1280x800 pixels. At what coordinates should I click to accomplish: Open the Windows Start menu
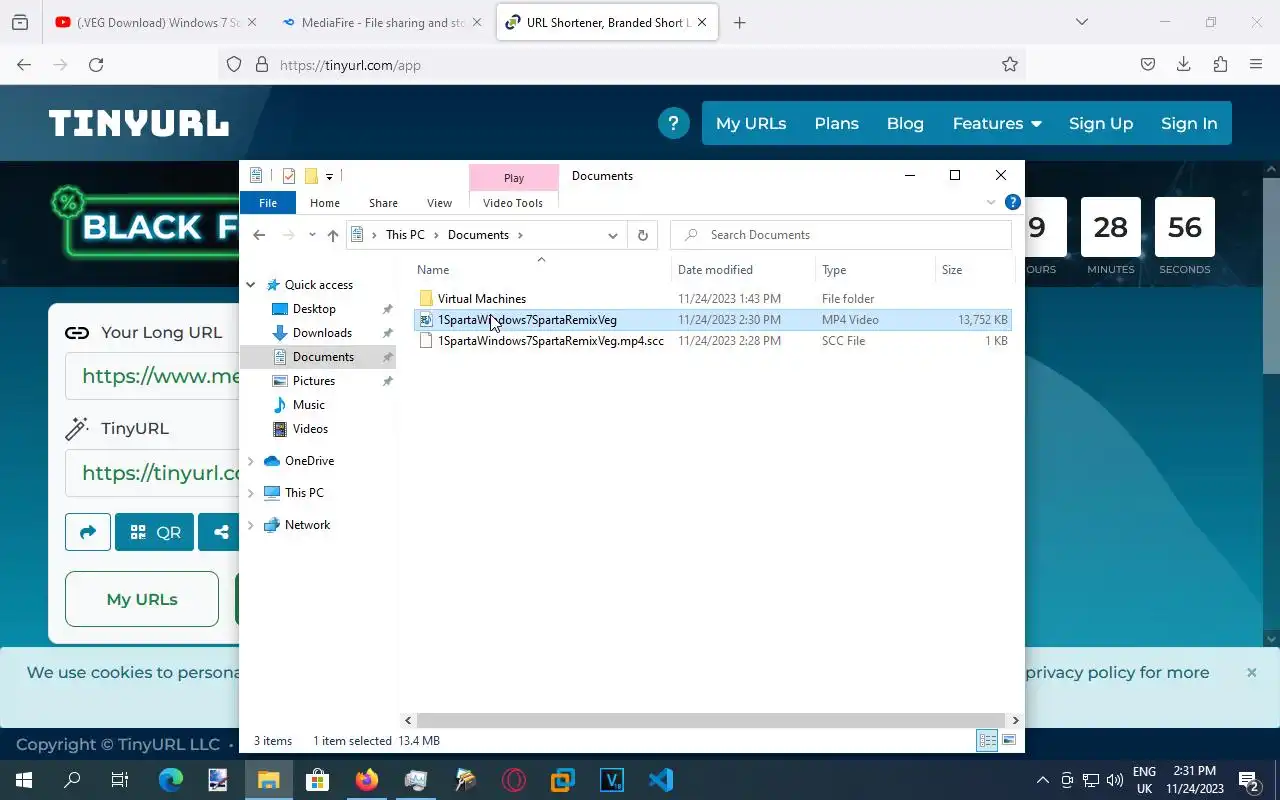(x=24, y=780)
